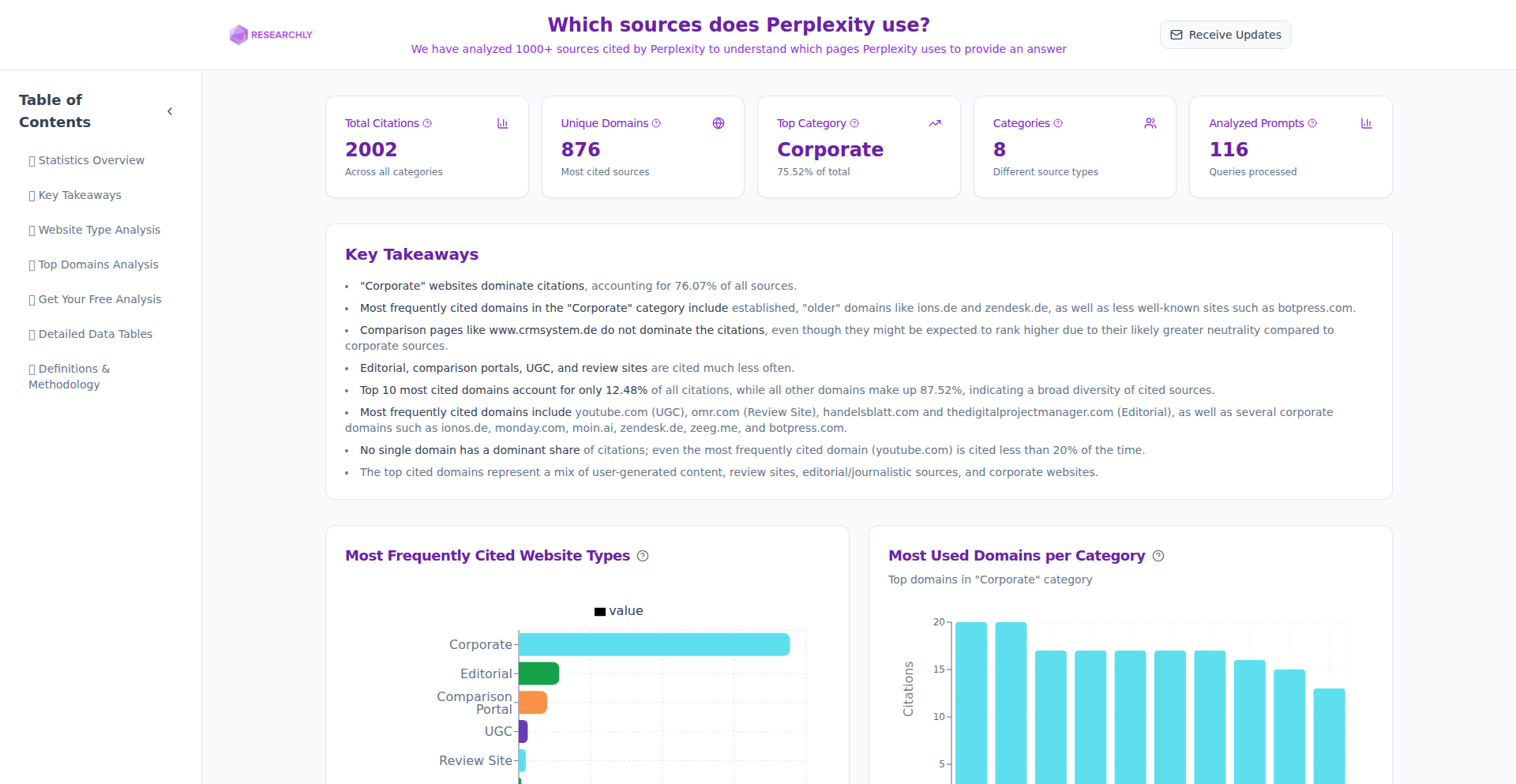
Task: Open Get Your Free Analysis link
Action: point(99,299)
